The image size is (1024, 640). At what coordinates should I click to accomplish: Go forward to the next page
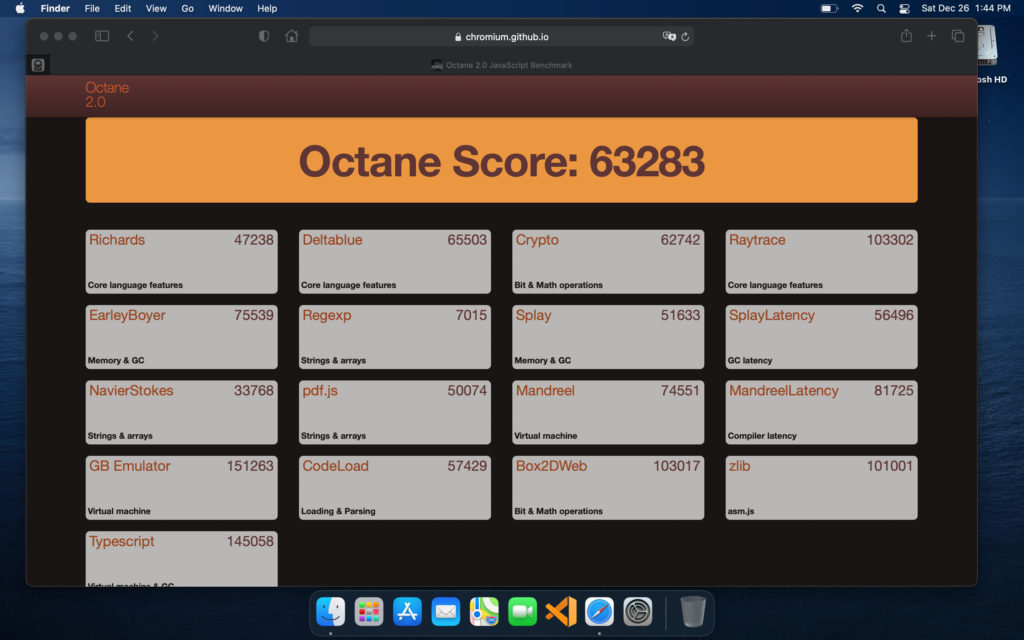click(155, 36)
